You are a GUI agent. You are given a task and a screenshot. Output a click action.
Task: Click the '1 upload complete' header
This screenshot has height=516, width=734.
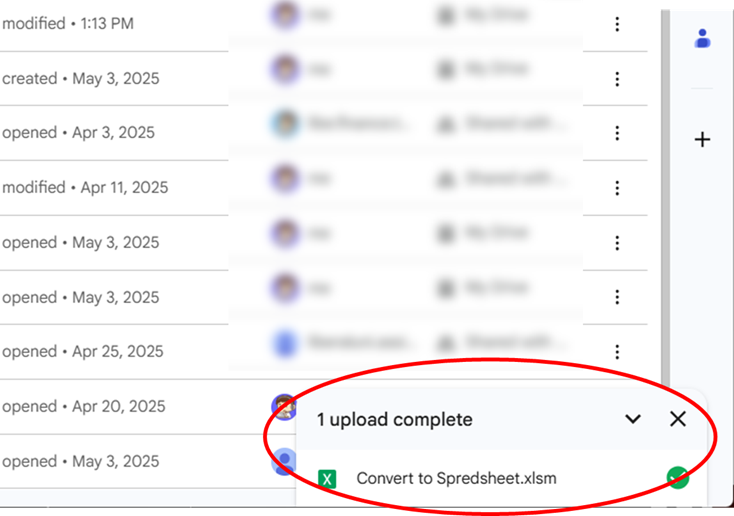coord(395,420)
